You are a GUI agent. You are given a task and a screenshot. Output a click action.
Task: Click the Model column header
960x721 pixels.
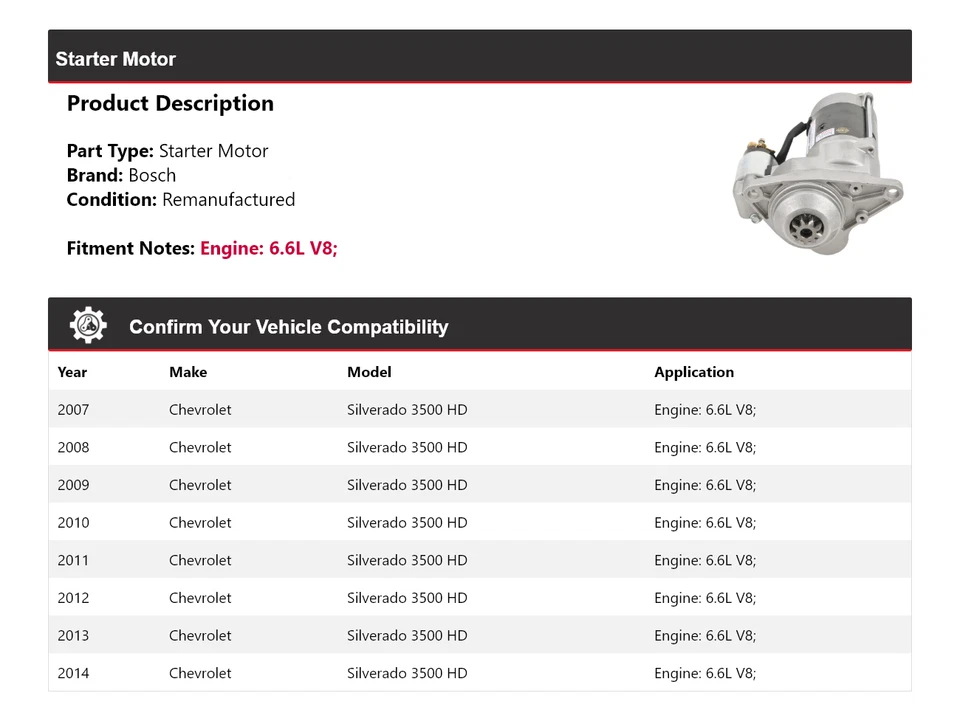click(x=369, y=372)
